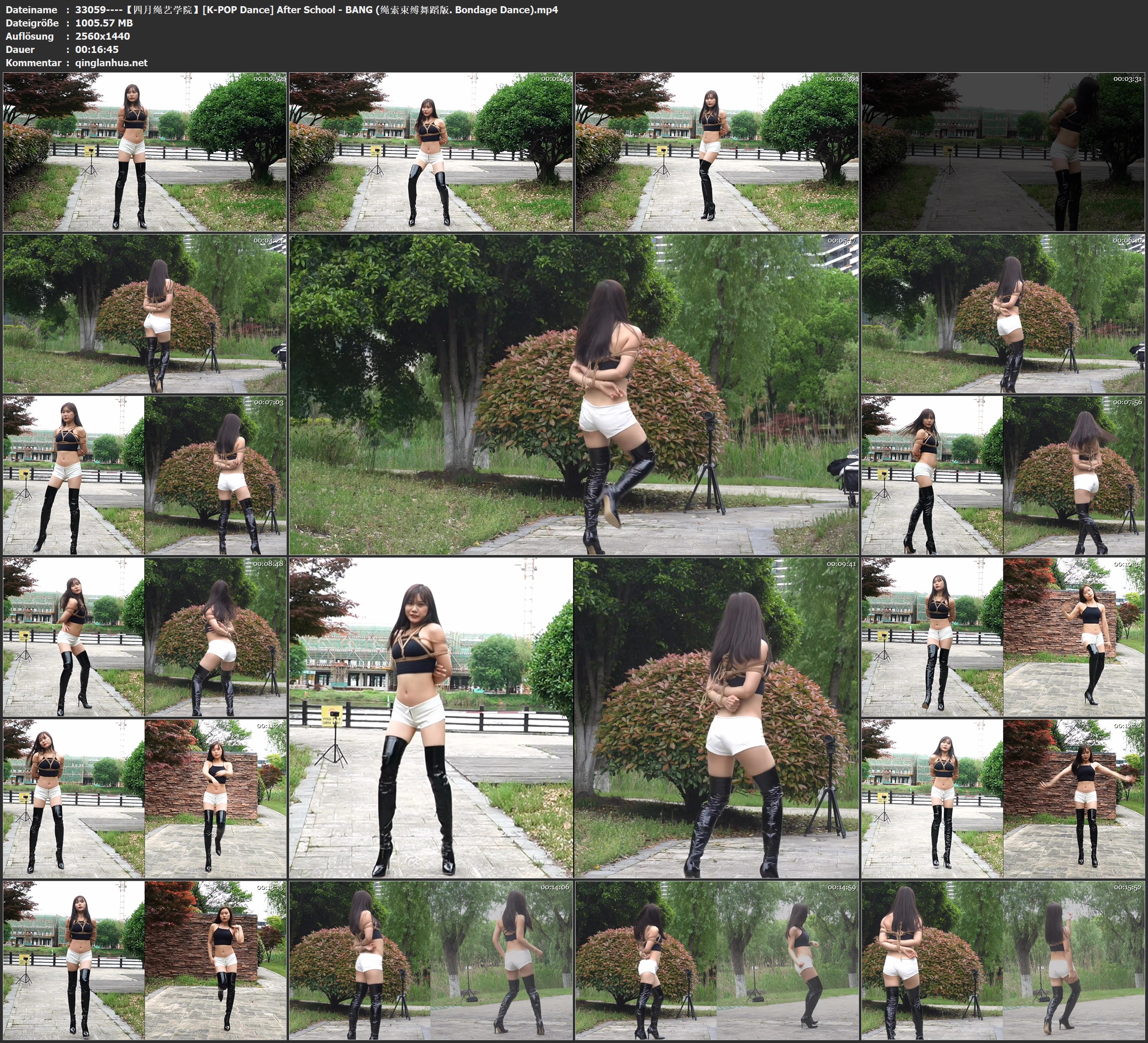1148x1043 pixels.
Task: Select the thumbnail timestamped 00:04:24
Action: click(145, 313)
